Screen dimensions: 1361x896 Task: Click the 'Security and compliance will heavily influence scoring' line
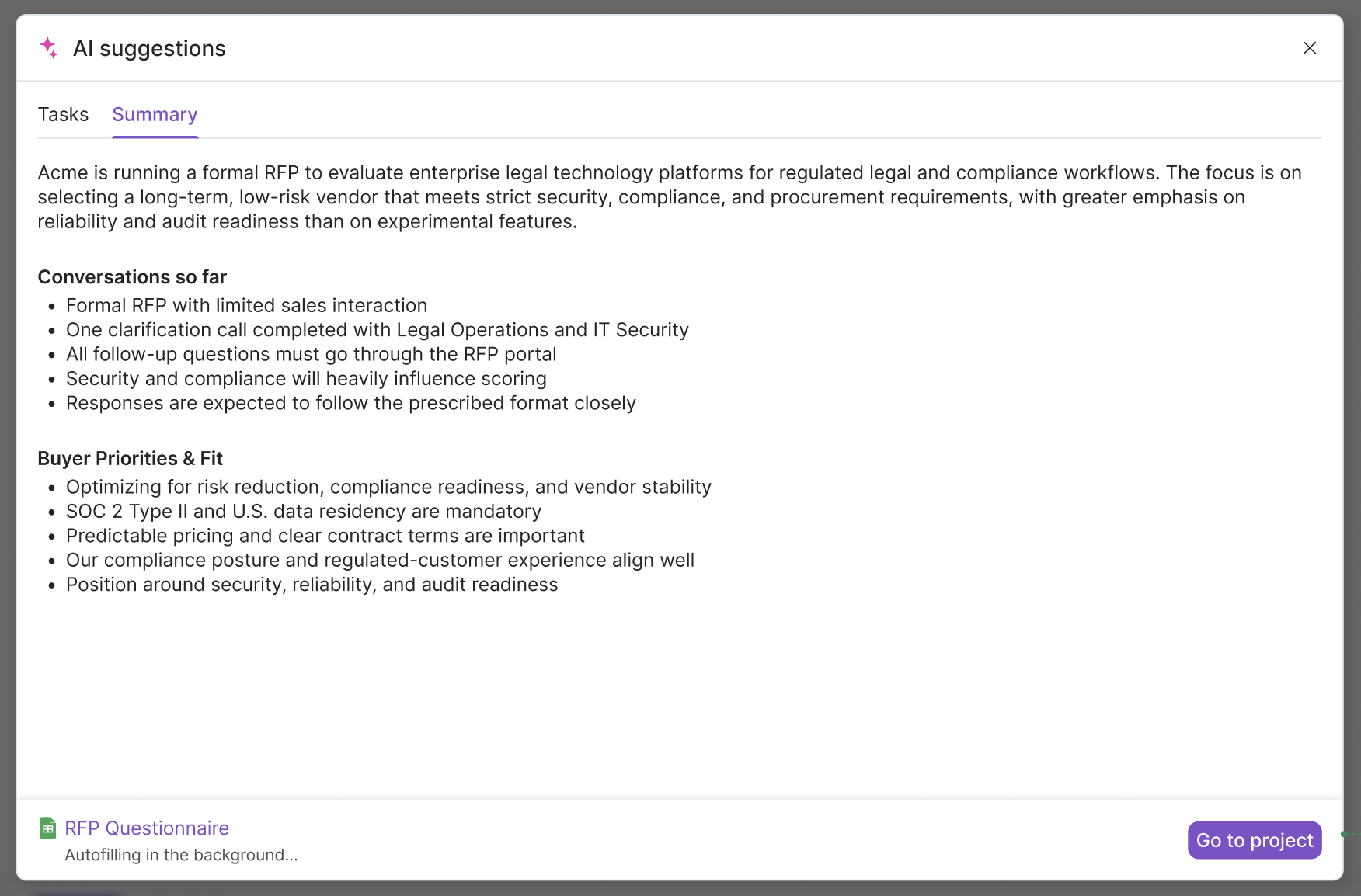[x=306, y=379]
